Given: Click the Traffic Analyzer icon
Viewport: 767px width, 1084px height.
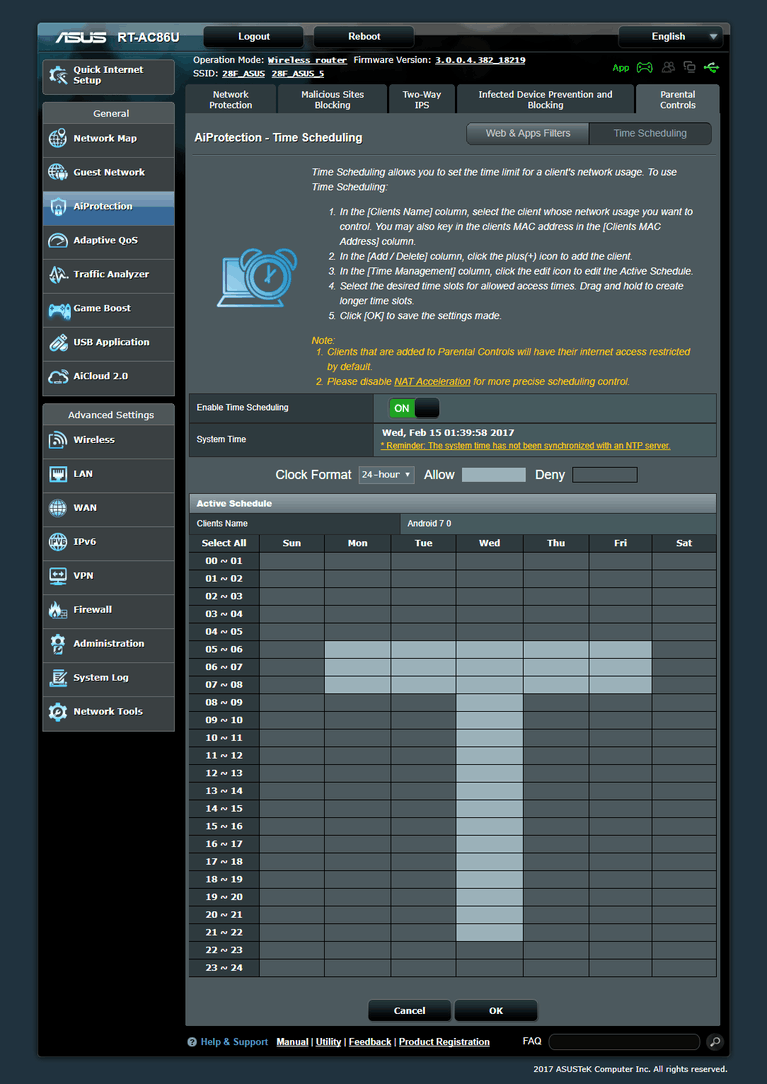Looking at the screenshot, I should [58, 274].
